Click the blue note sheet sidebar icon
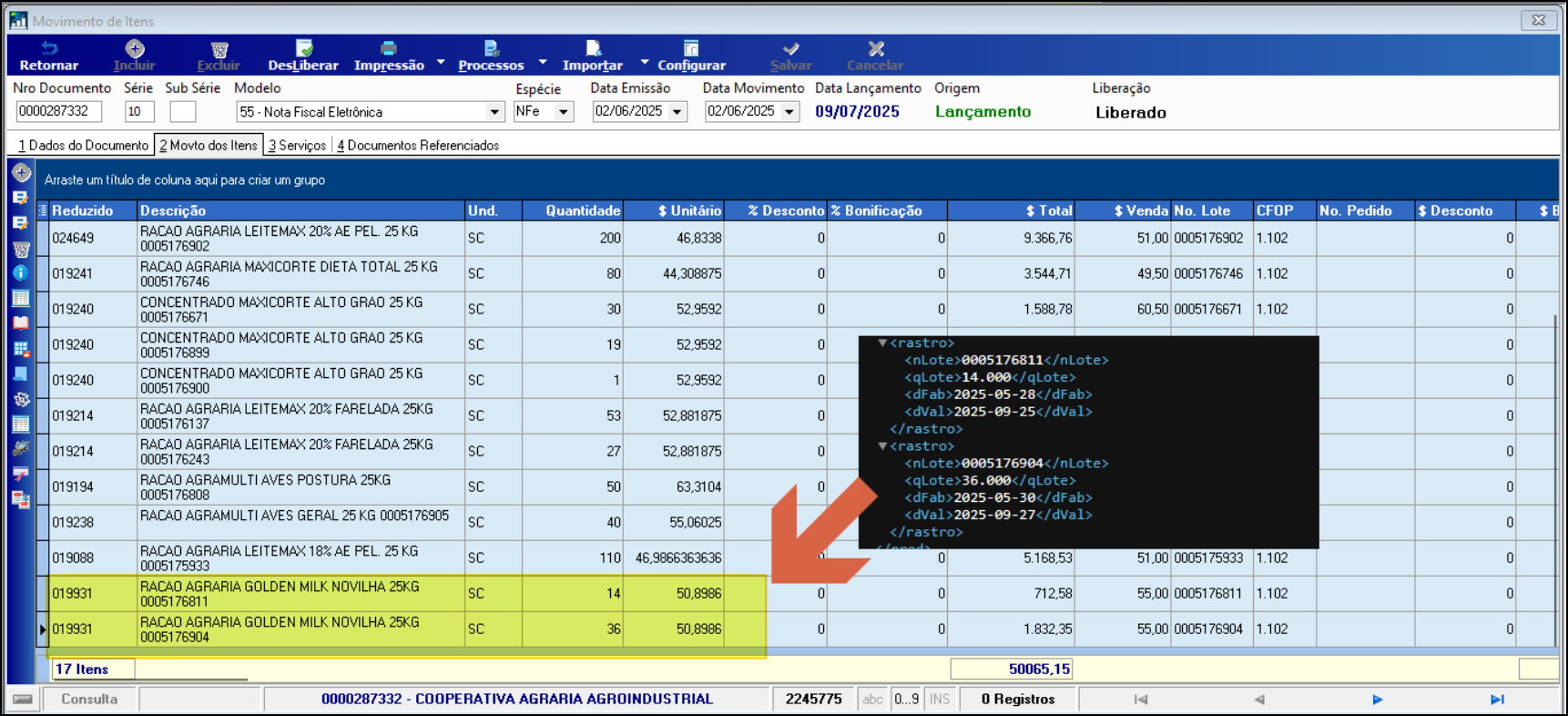This screenshot has width=1568, height=716. (22, 373)
